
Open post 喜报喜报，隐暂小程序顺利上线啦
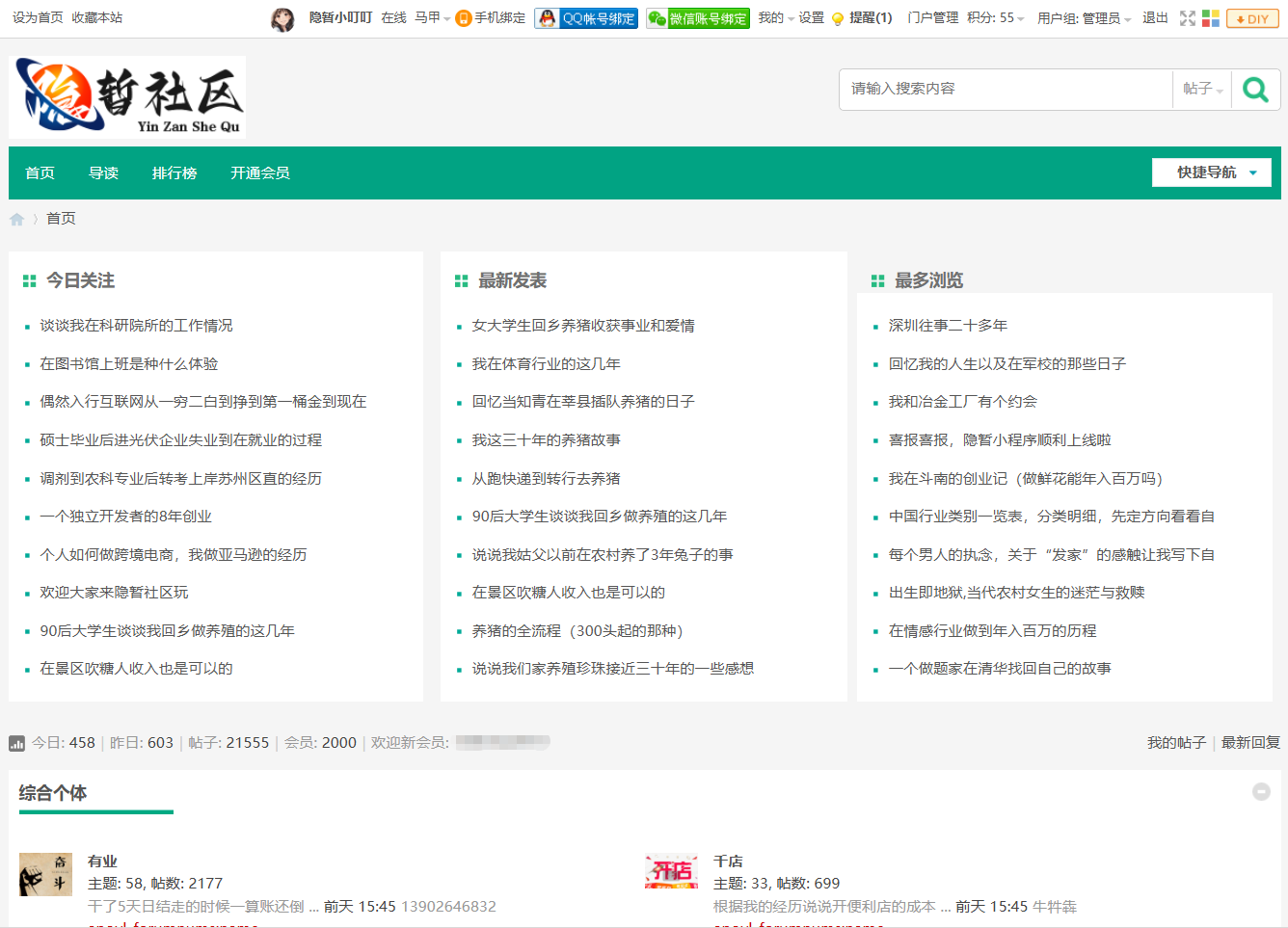point(1000,440)
